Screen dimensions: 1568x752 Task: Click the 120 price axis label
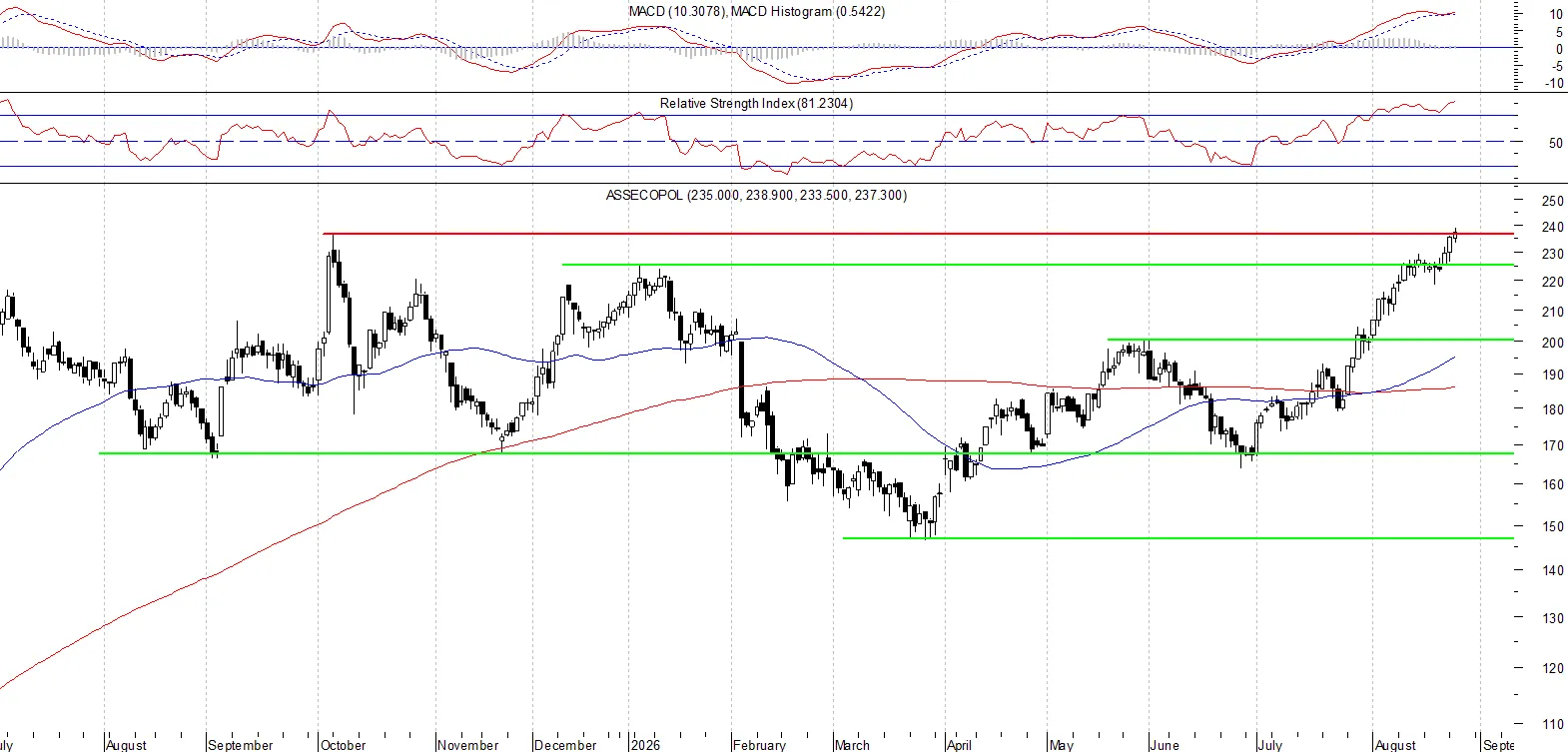1553,669
